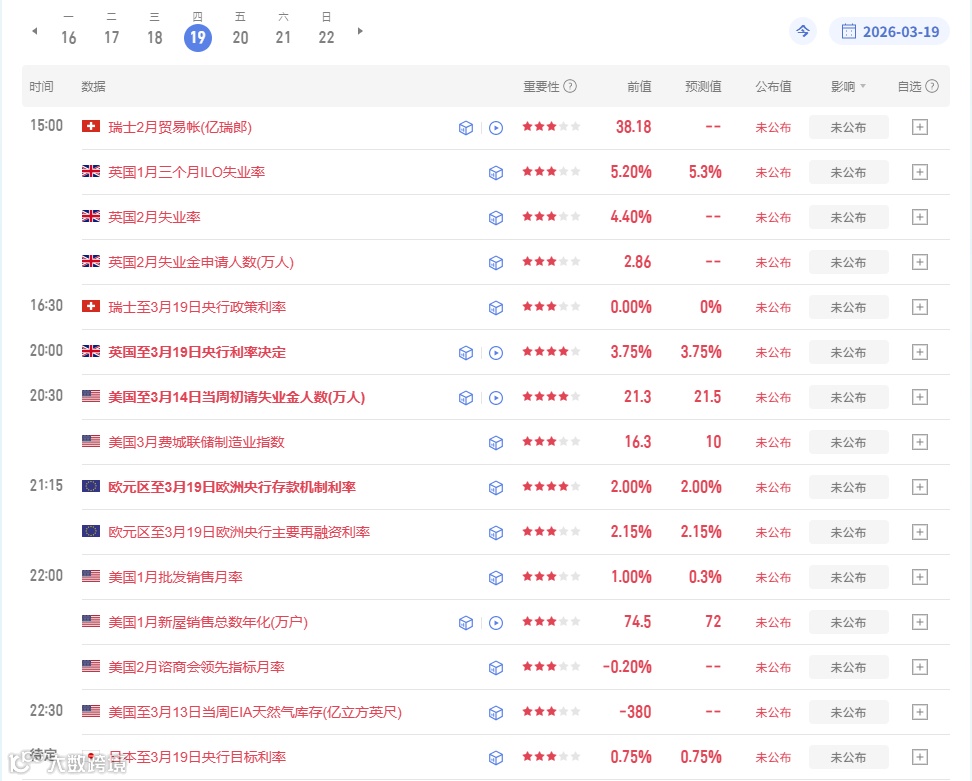Add 美国1月批发销售月率 to watchlist

[919, 577]
